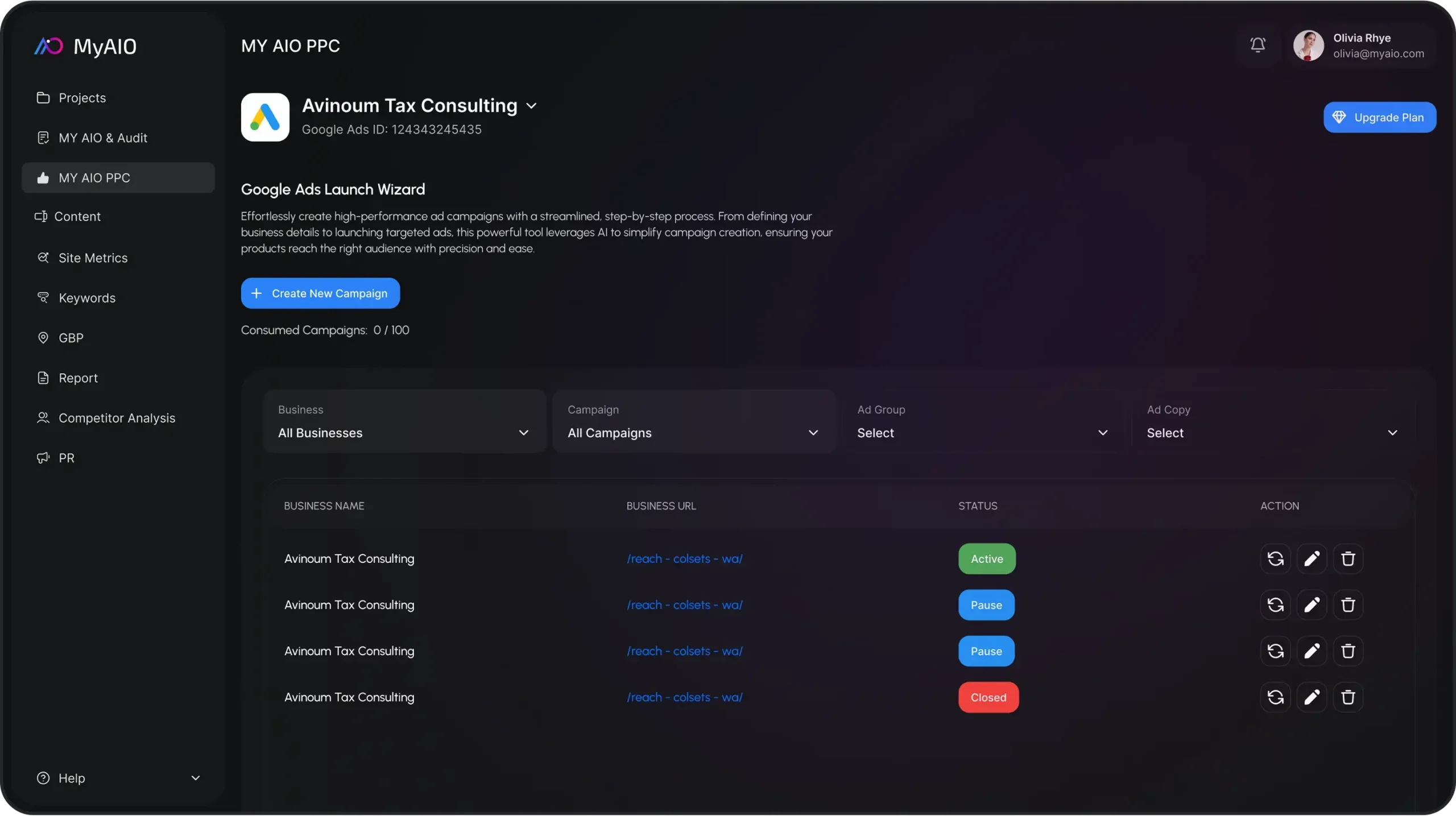
Task: Click the GBP location pin icon
Action: 43,338
